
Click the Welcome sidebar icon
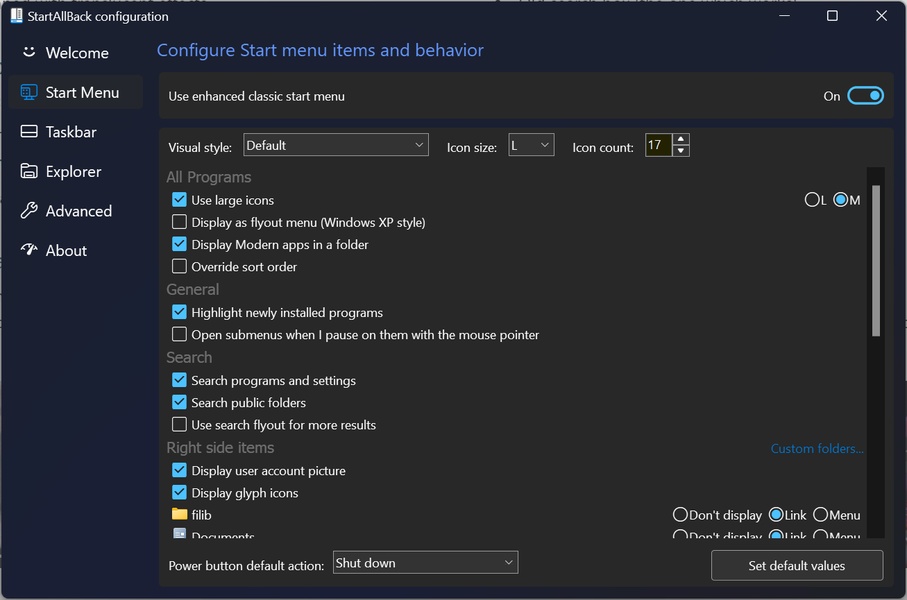(28, 52)
